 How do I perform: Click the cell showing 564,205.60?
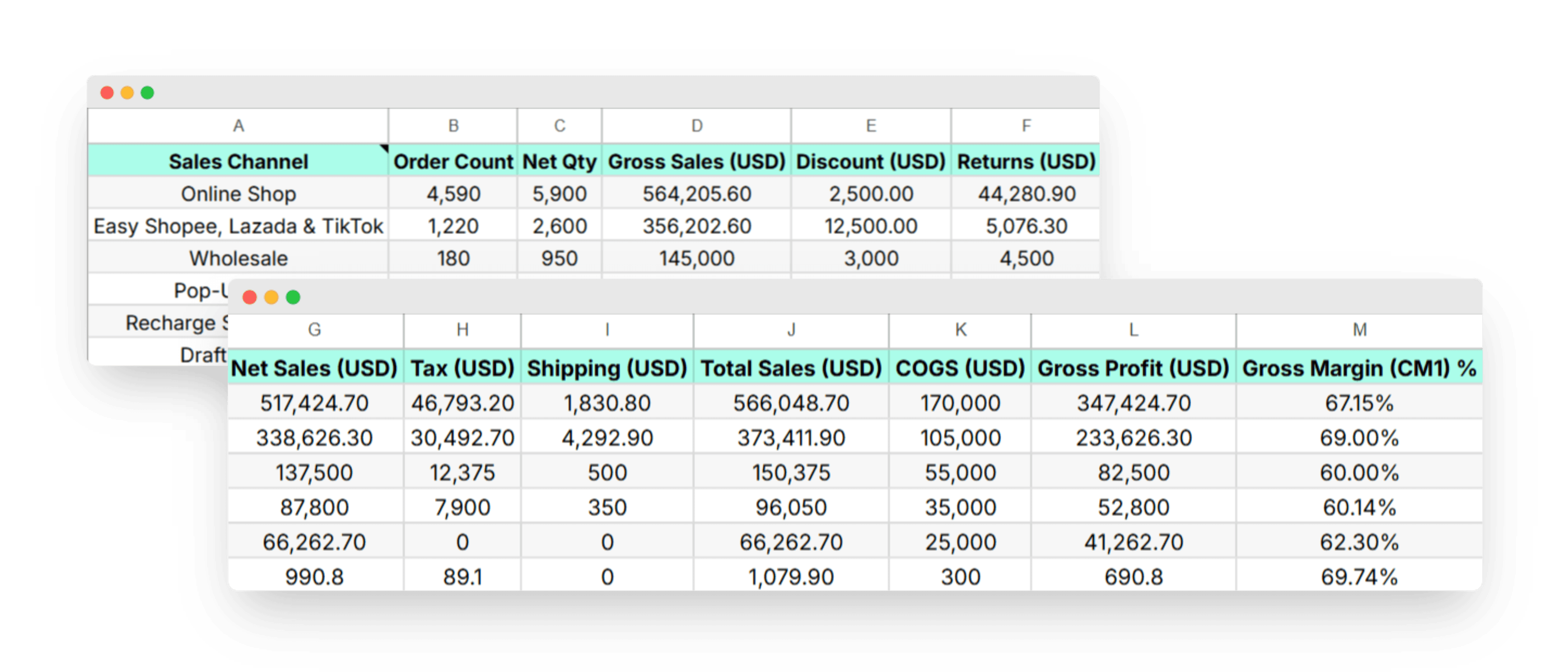tap(697, 193)
